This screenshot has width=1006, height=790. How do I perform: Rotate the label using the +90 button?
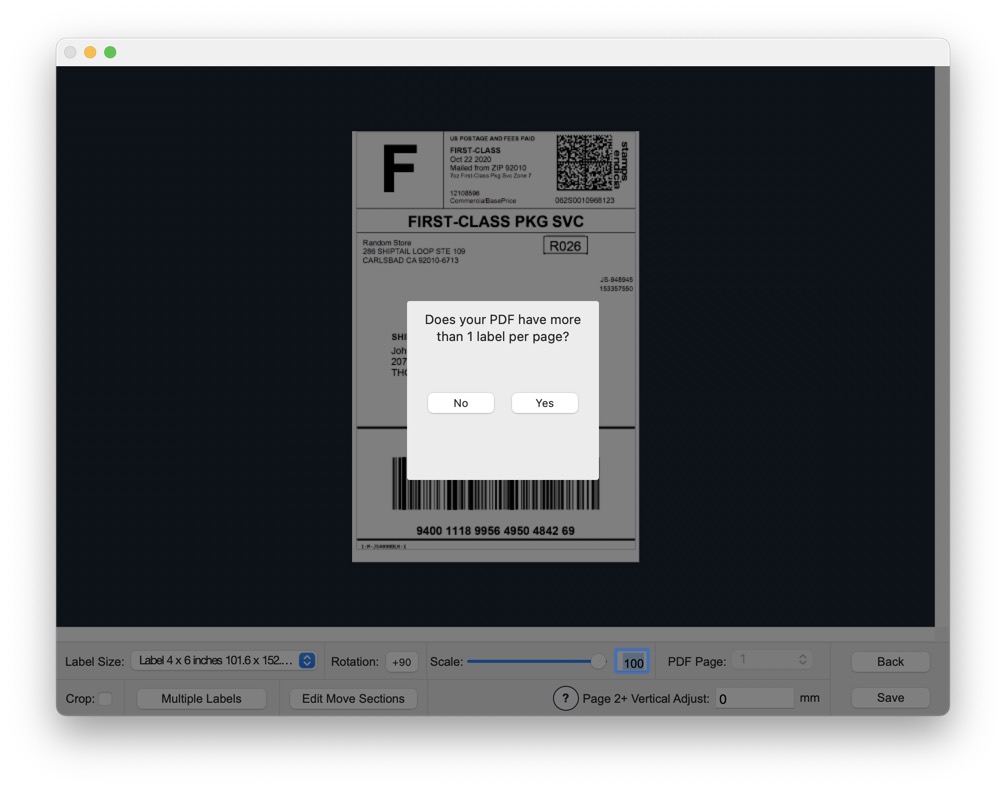point(402,662)
